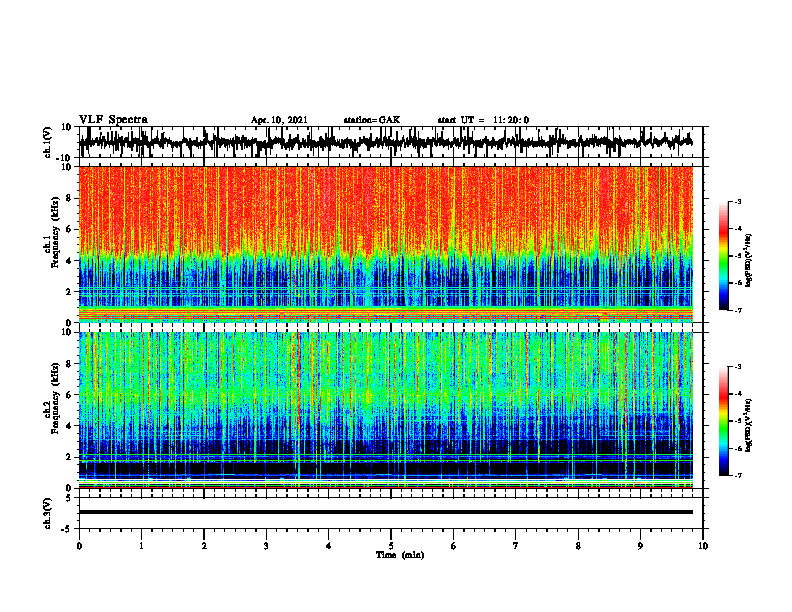The image size is (792, 612).
Task: Click the "5" tick on ch.3(V) axis
Action: [x=70, y=498]
